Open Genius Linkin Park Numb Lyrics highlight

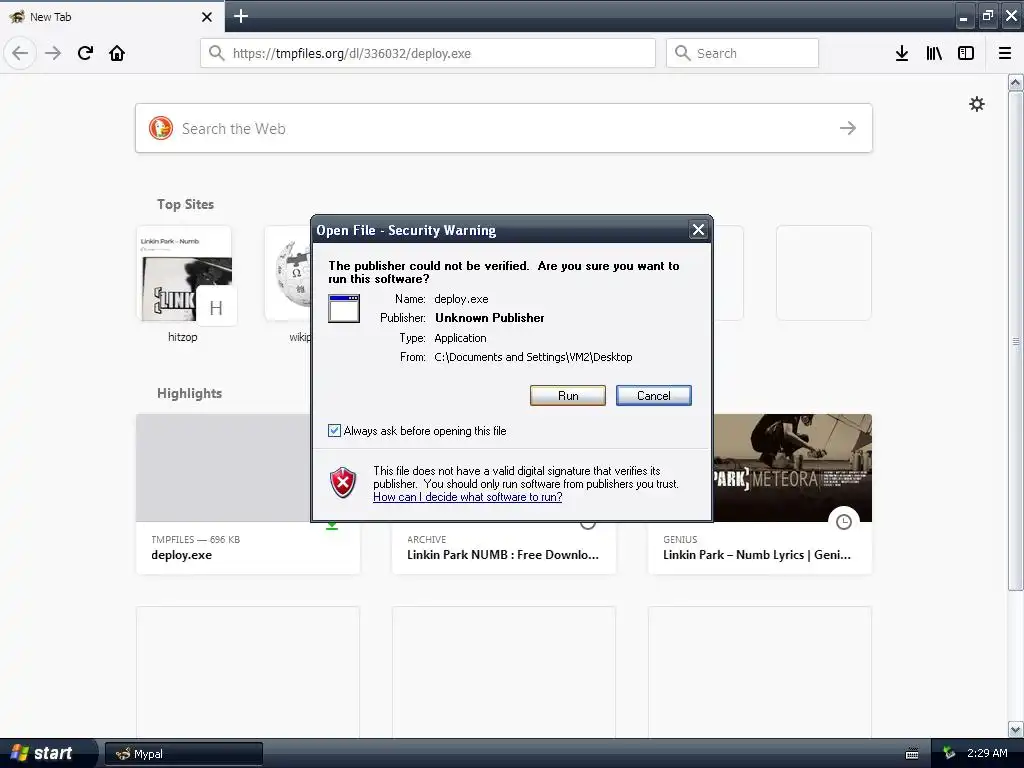pyautogui.click(x=760, y=494)
